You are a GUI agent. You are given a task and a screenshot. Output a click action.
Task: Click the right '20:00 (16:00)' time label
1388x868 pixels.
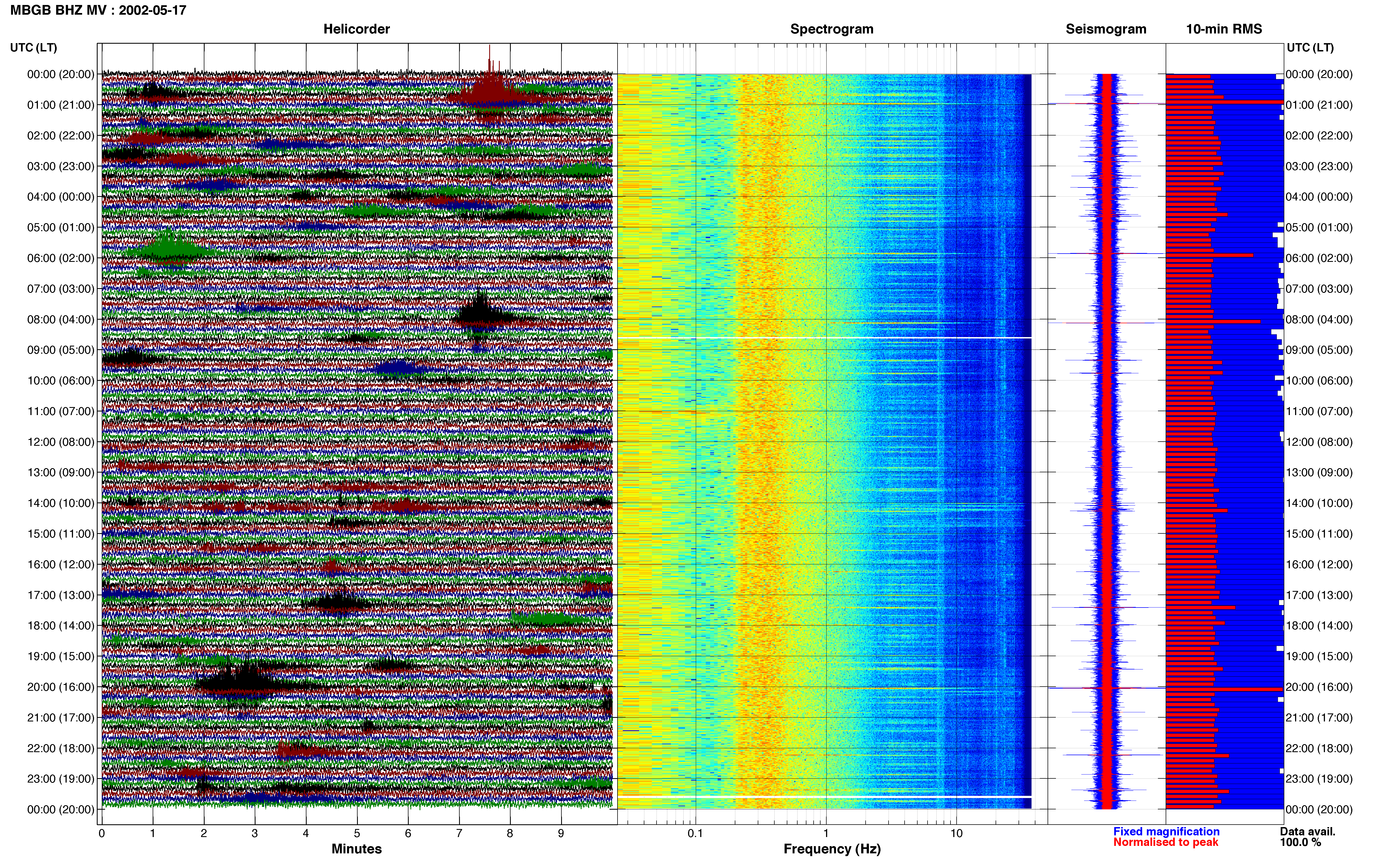tap(1319, 687)
